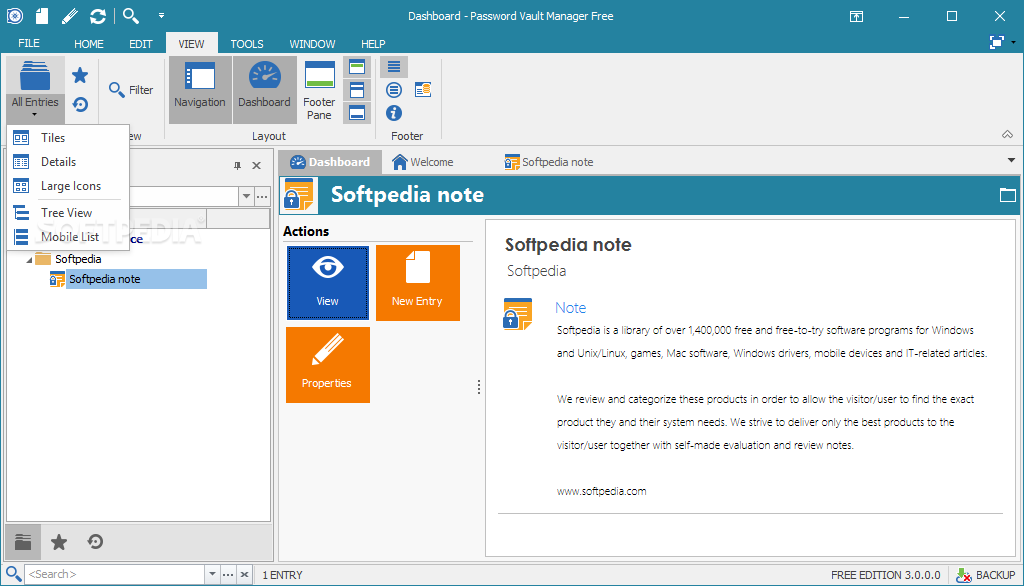Open quick access toolbar customize dropdown
Viewport: 1024px width, 586px height.
[x=161, y=16]
